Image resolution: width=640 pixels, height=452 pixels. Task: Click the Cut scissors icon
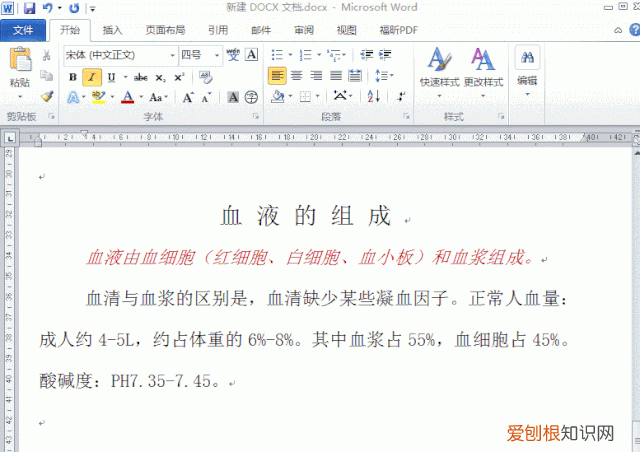[47, 55]
